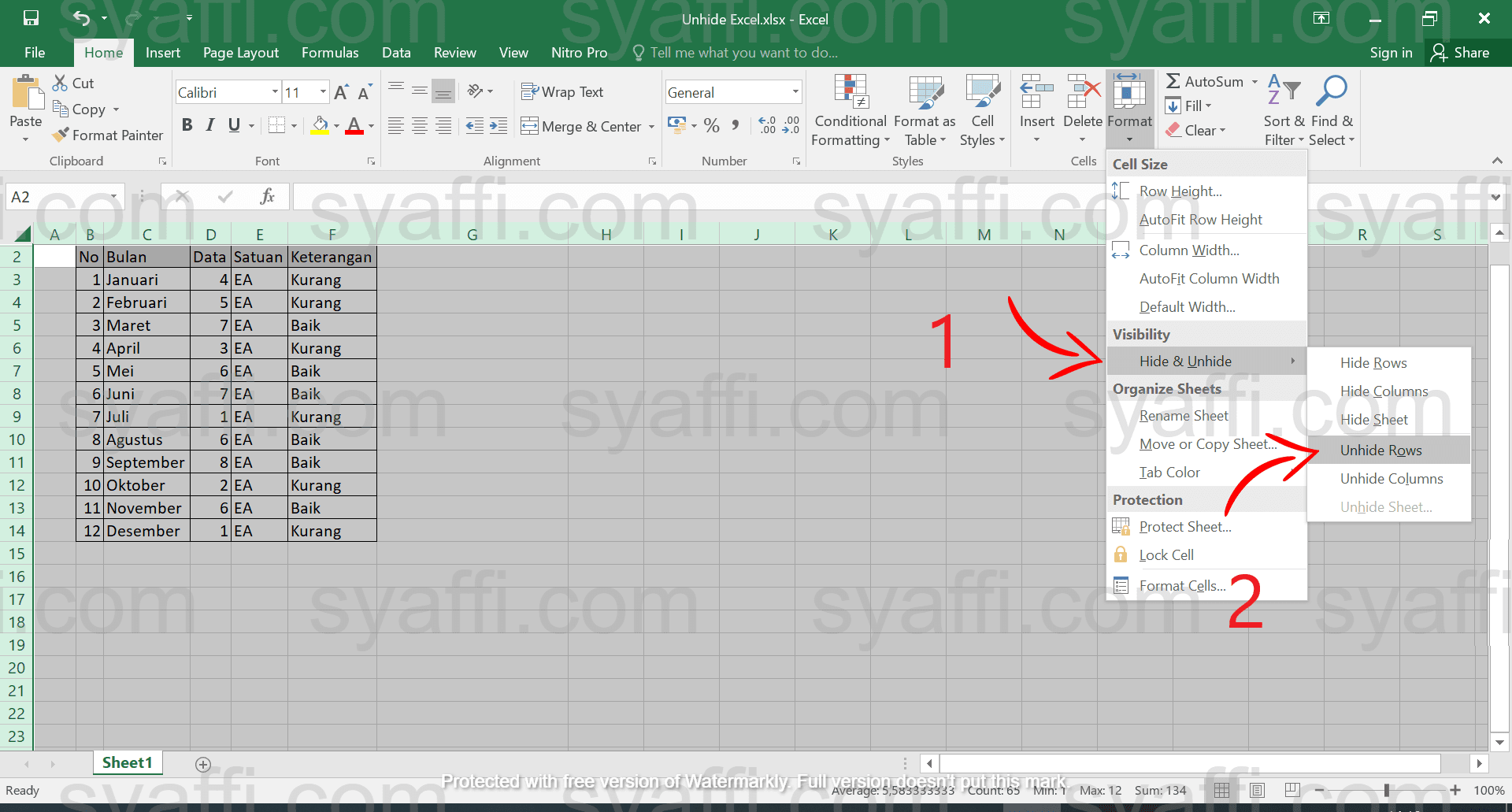
Task: Click the Increase Decimal icon
Action: [x=767, y=125]
